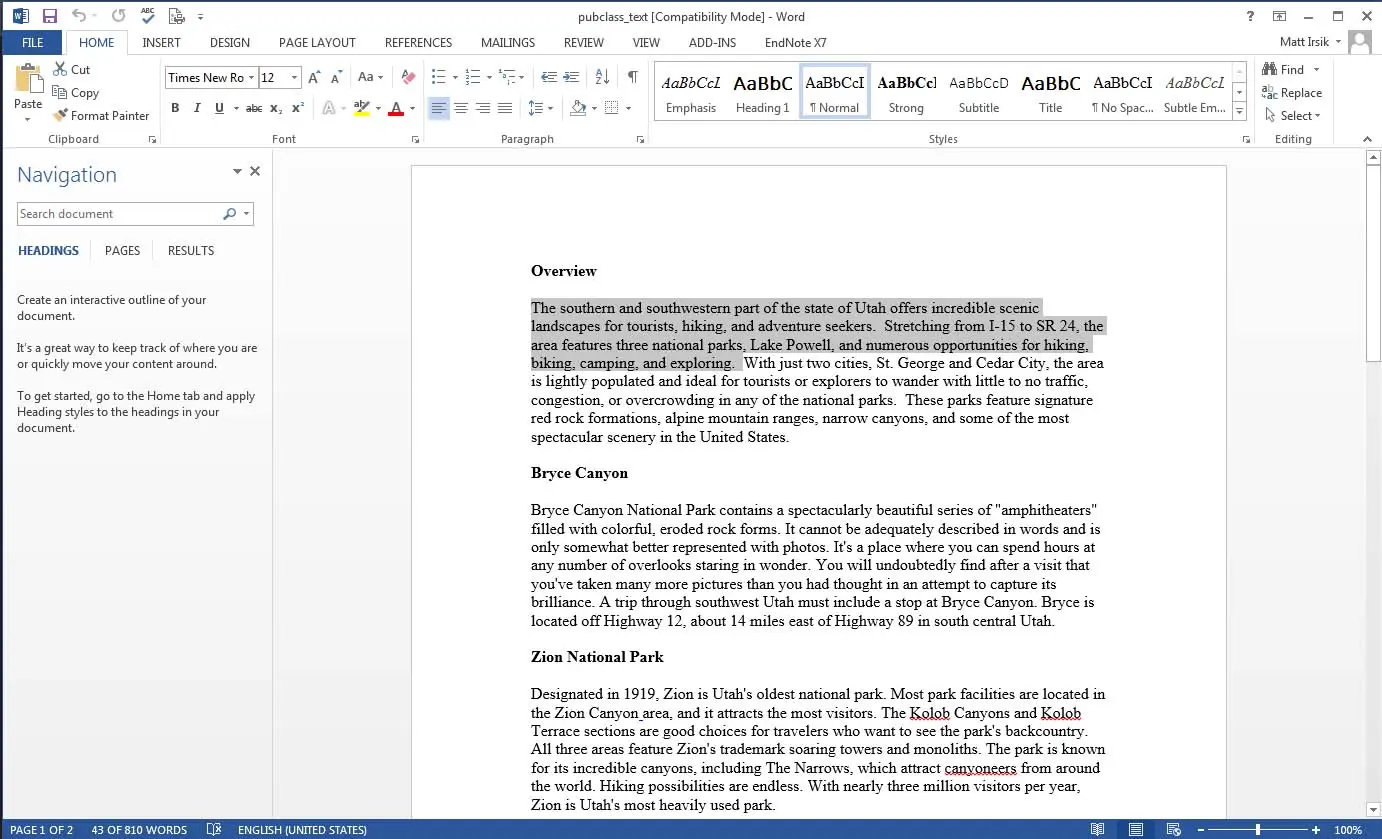Sort the selected text alphabetically
1382x839 pixels.
tap(602, 77)
